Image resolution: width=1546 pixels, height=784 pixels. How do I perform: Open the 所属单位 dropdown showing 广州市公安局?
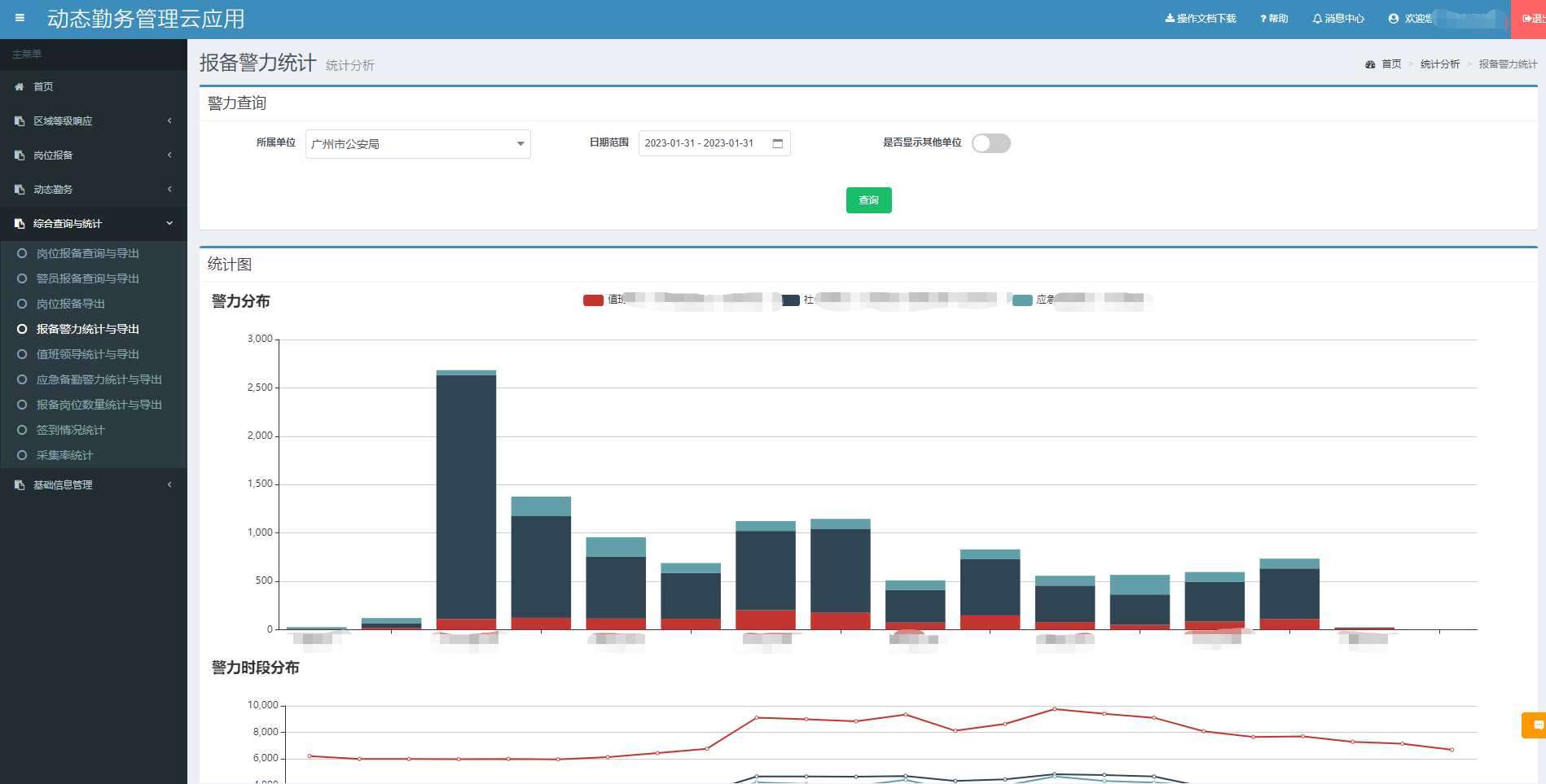[418, 144]
